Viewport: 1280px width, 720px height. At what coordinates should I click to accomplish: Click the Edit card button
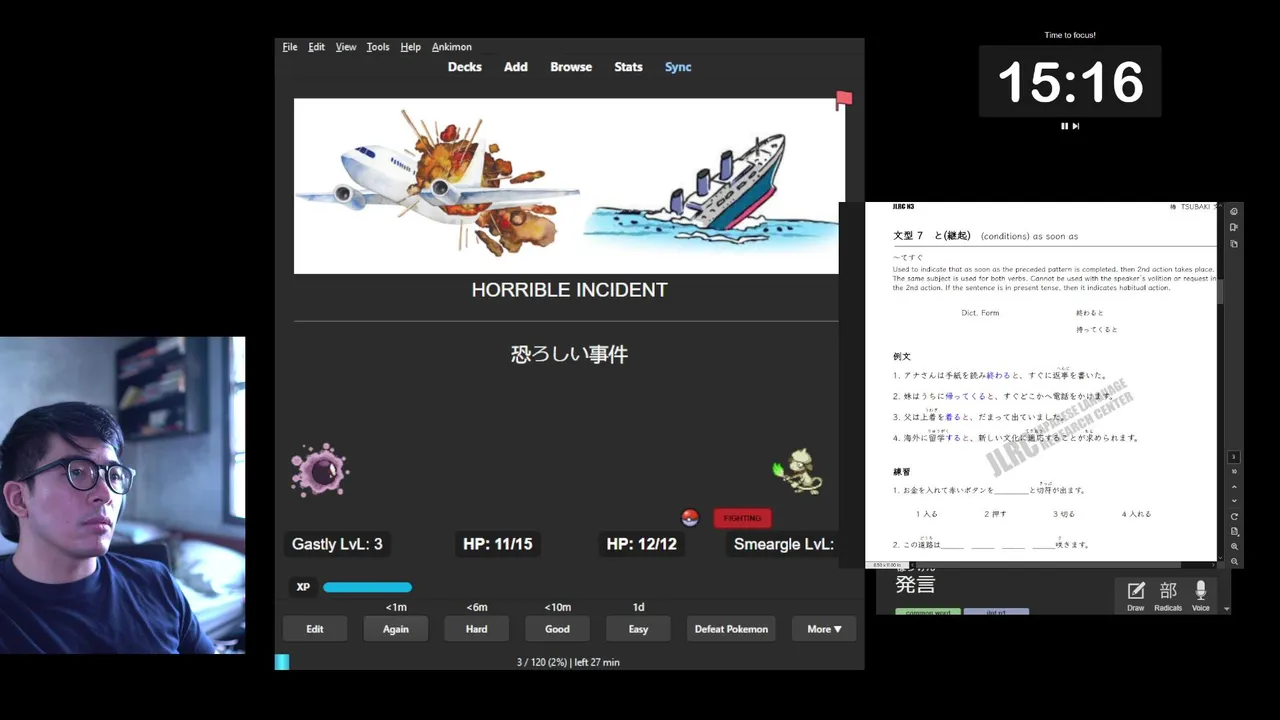(315, 629)
